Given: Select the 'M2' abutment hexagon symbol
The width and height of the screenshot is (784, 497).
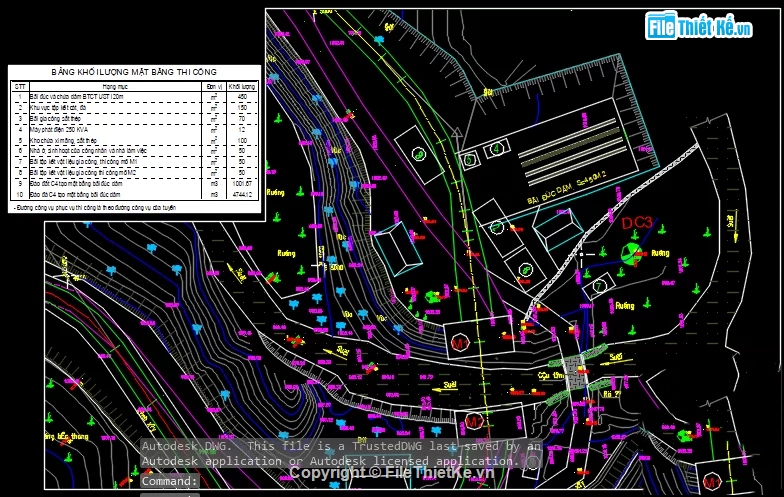Looking at the screenshot, I should click(x=473, y=422).
